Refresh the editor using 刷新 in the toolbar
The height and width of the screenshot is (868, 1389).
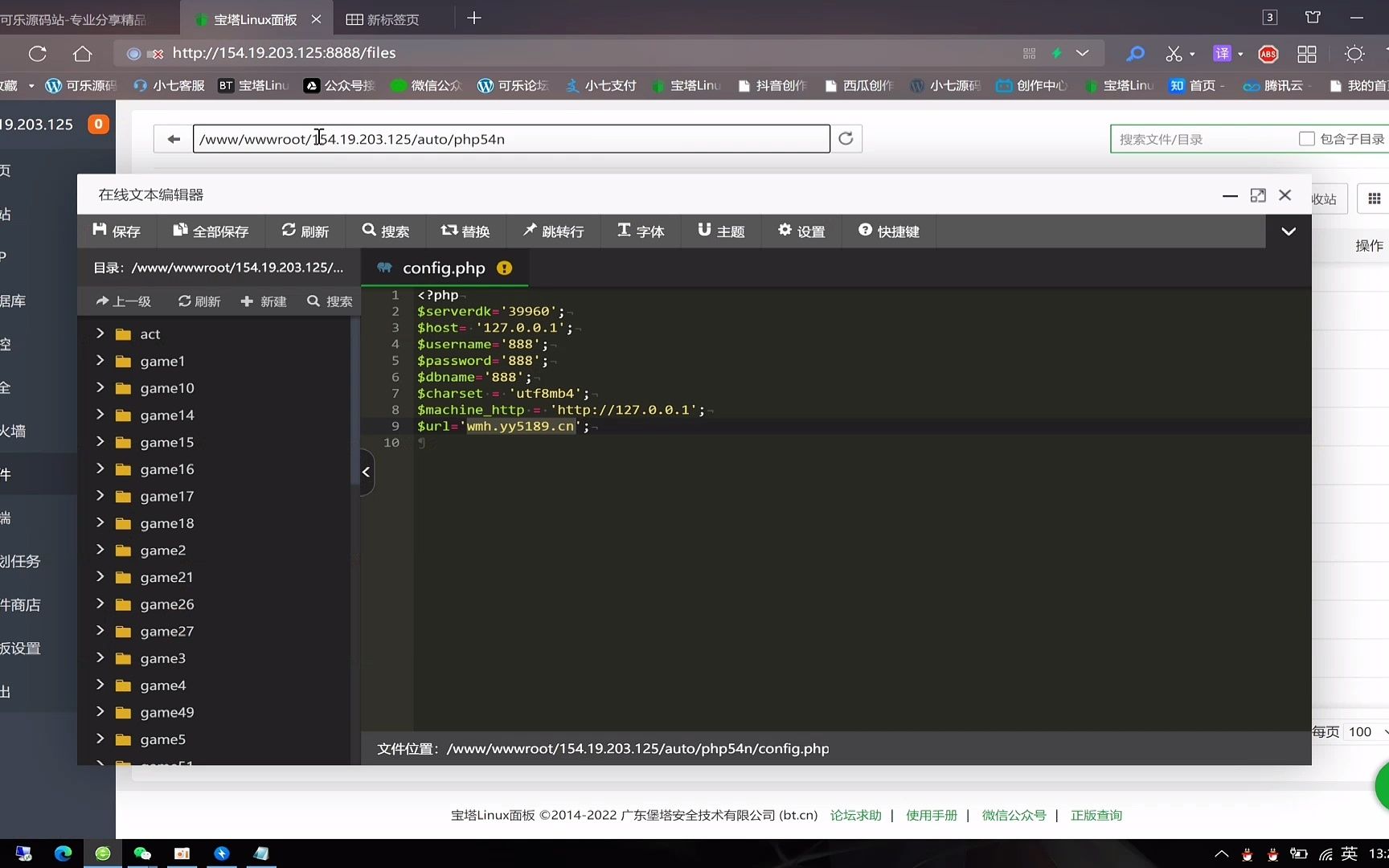pyautogui.click(x=305, y=231)
